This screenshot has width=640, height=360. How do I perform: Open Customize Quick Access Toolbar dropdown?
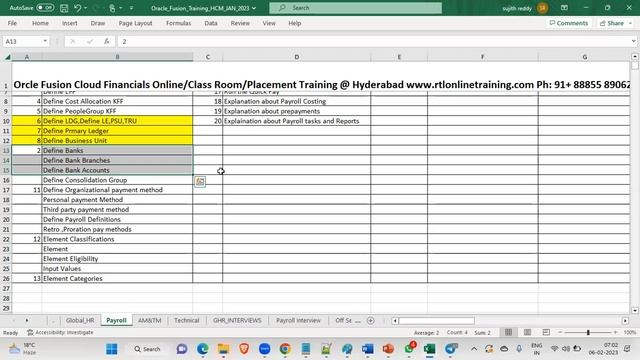[131, 8]
